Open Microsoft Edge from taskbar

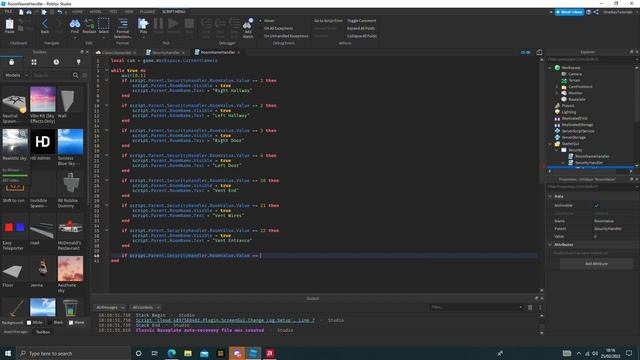(x=171, y=353)
